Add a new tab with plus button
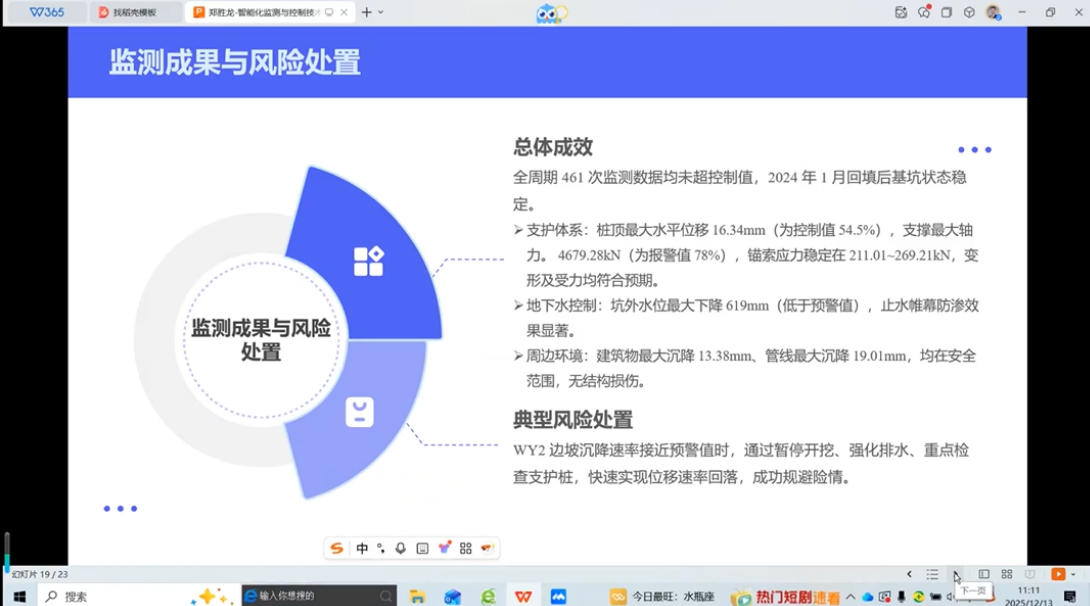 pyautogui.click(x=366, y=12)
